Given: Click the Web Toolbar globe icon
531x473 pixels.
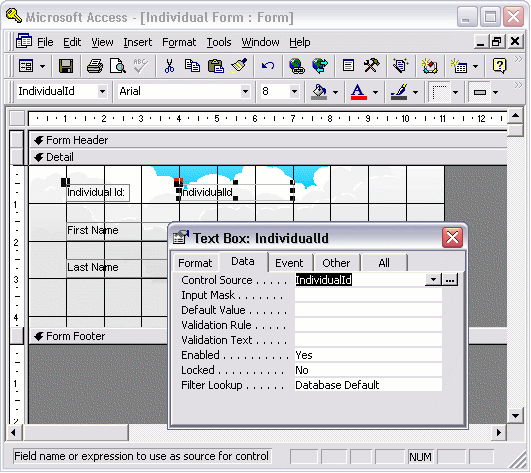Looking at the screenshot, I should (320, 66).
